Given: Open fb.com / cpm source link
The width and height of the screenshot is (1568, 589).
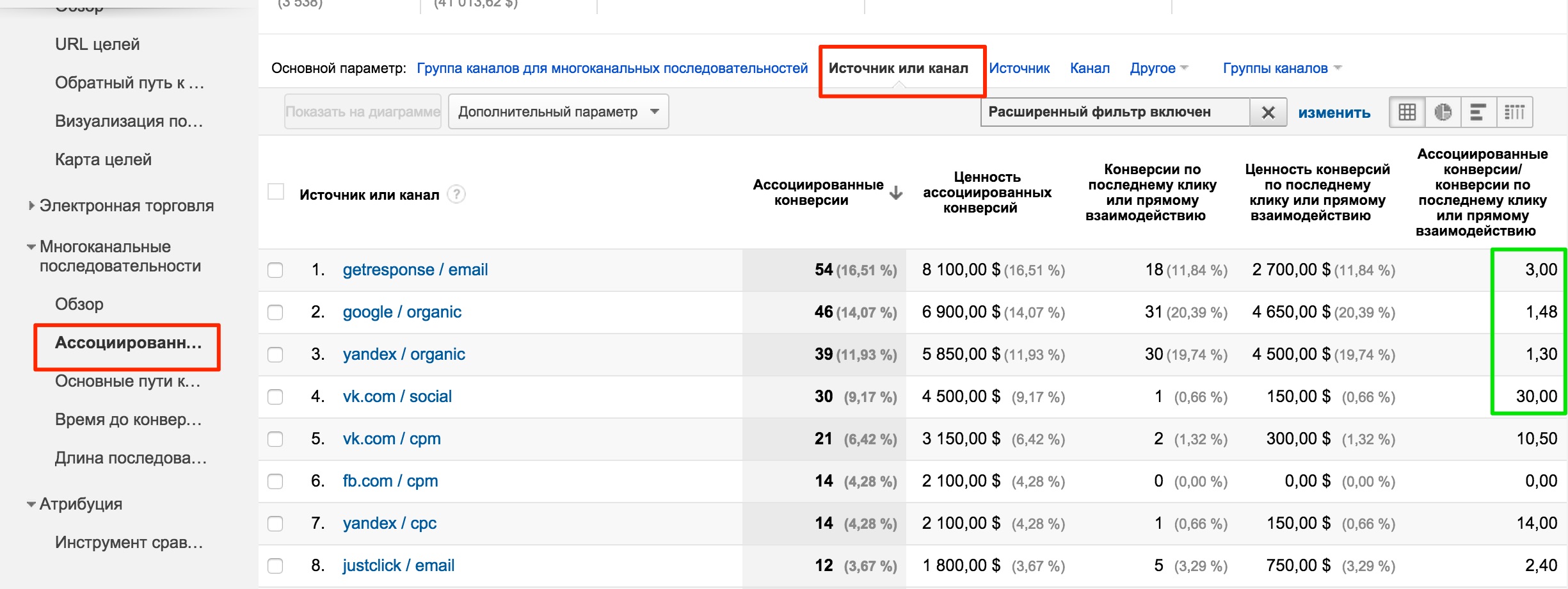Looking at the screenshot, I should (390, 481).
